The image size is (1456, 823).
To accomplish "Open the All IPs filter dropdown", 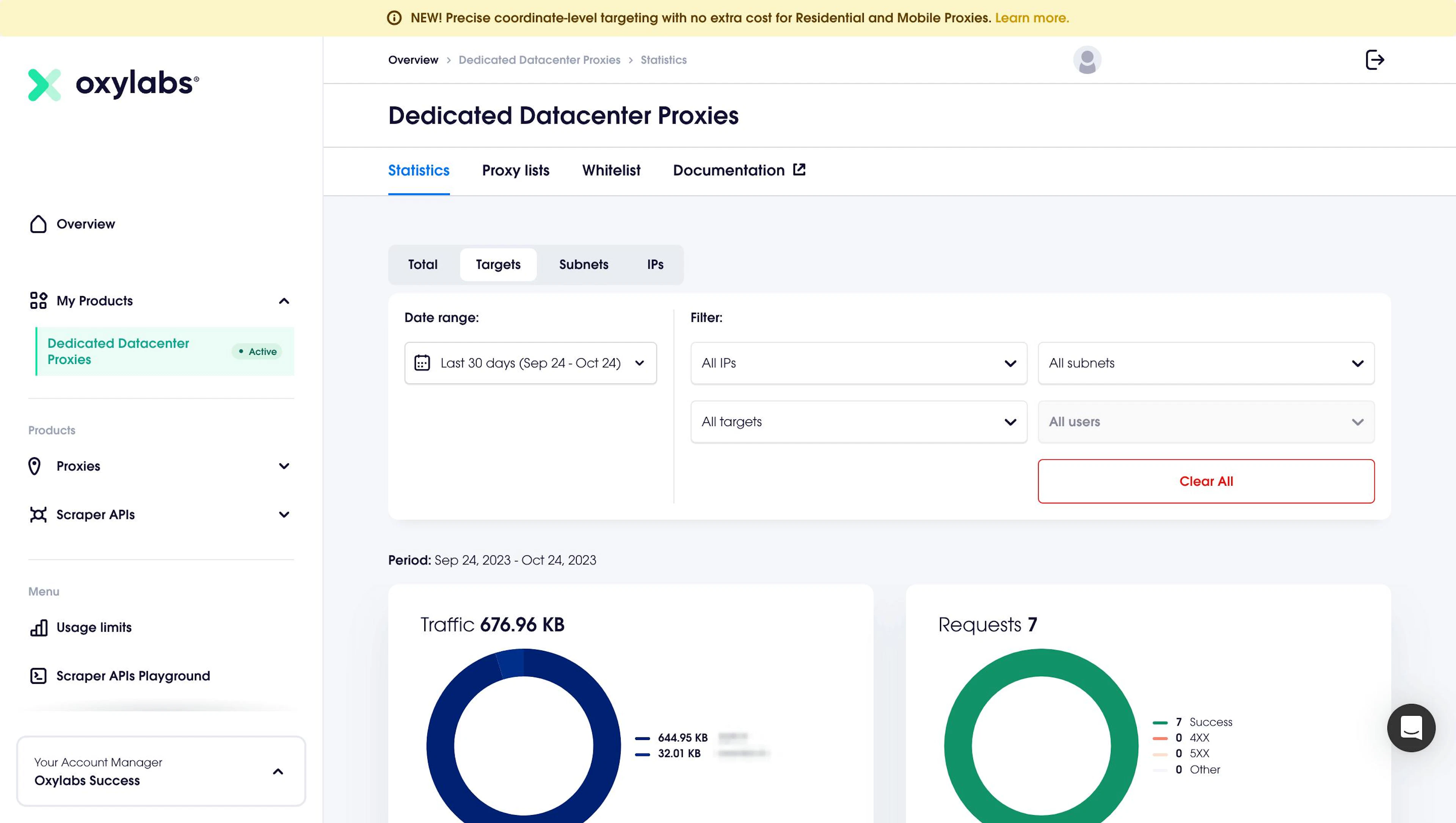I will (858, 363).
